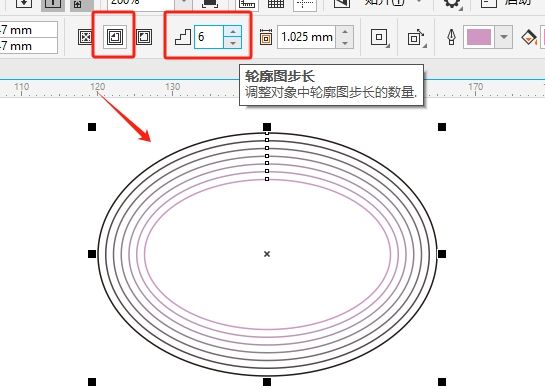Select the Inside Contour icon

point(115,37)
